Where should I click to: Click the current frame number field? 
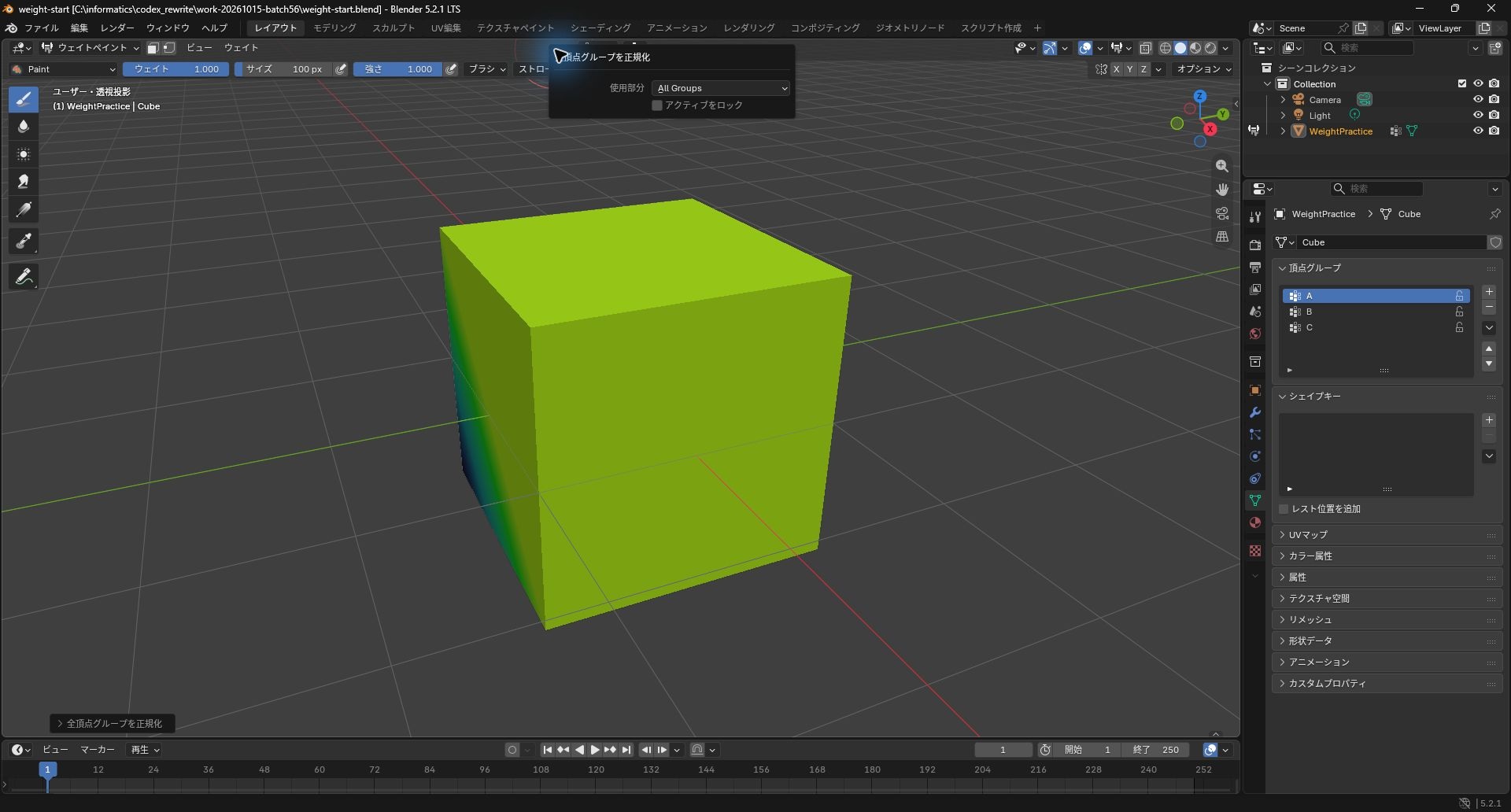coord(1003,750)
